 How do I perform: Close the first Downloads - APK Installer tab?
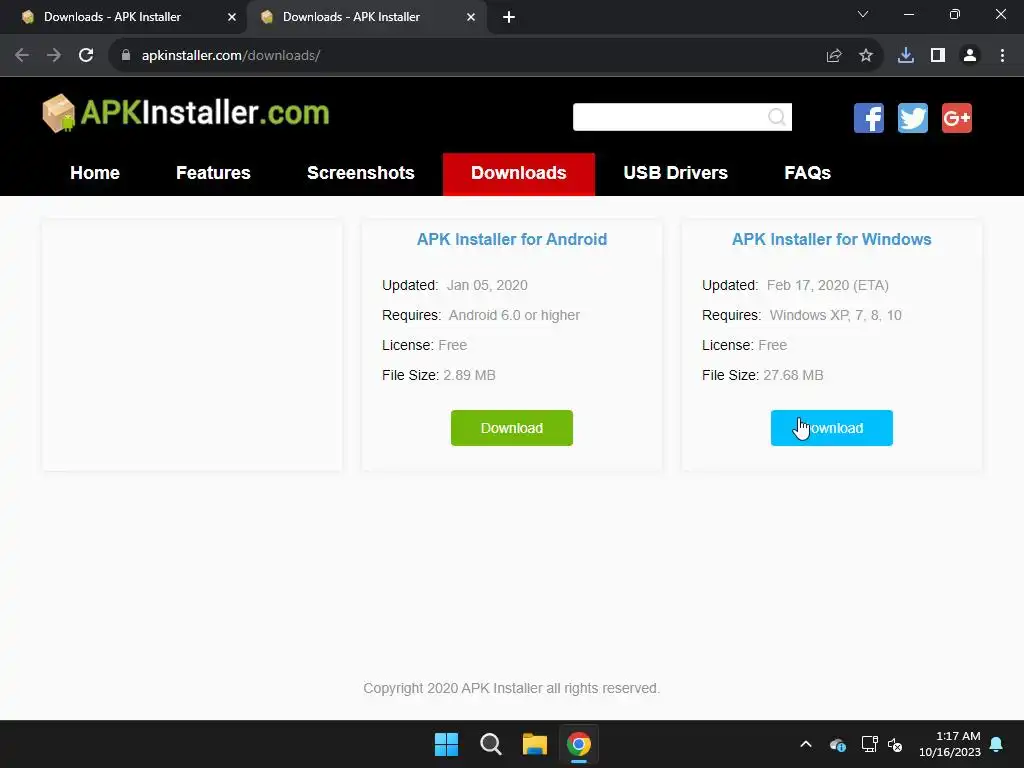[x=232, y=17]
